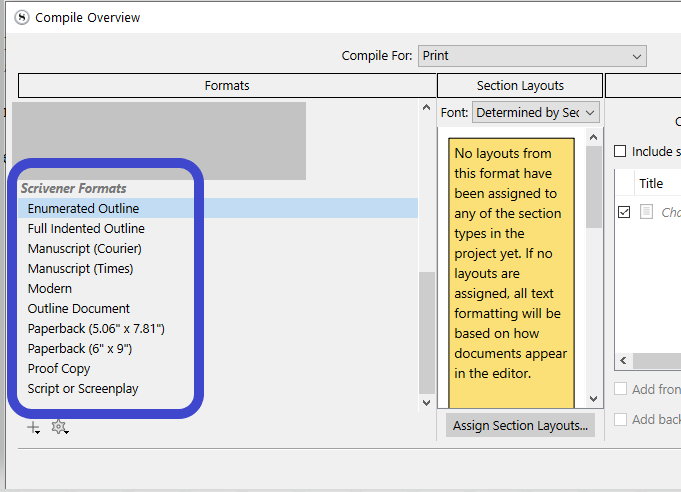Toggle the Include checkbox above contents list
The image size is (681, 492).
[620, 151]
